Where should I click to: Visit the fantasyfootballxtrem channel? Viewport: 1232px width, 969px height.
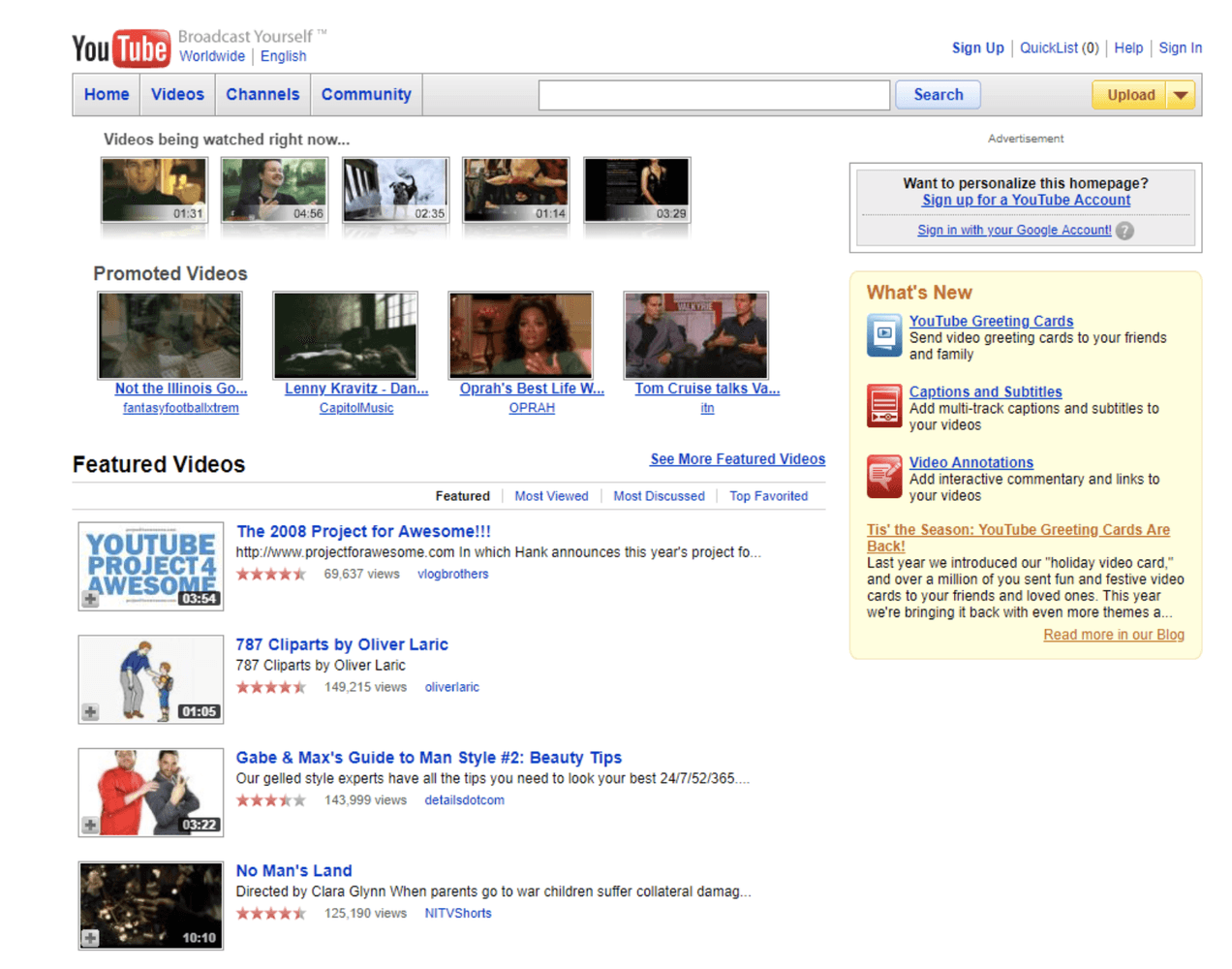181,408
